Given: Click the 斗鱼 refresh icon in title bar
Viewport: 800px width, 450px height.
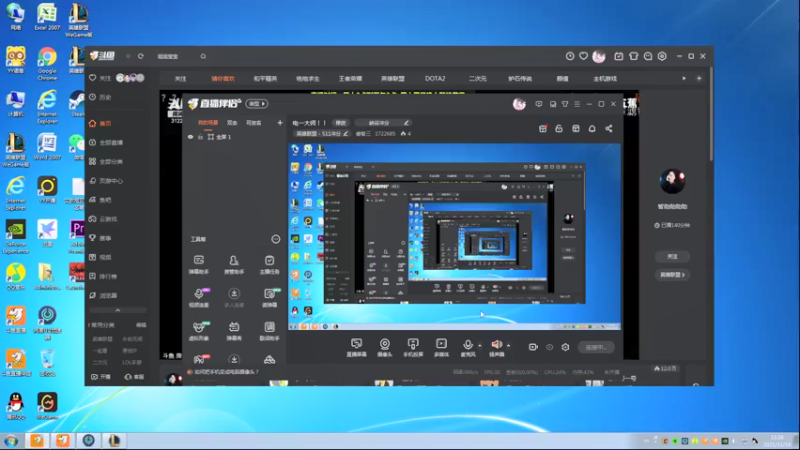Looking at the screenshot, I should point(141,56).
